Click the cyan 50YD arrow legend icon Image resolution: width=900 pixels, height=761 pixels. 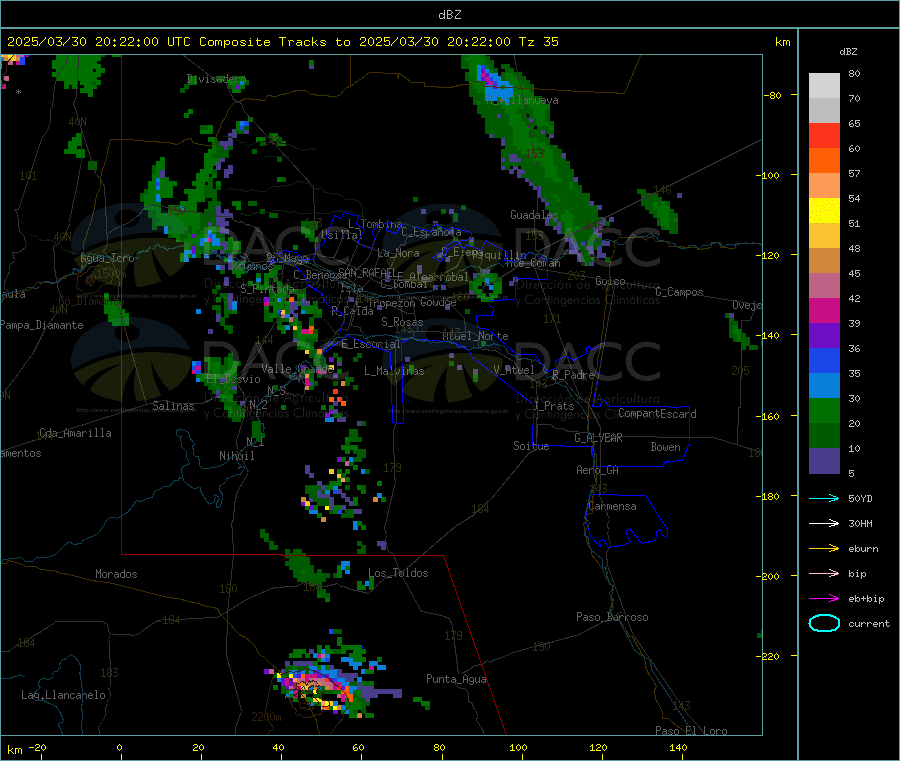coord(824,498)
